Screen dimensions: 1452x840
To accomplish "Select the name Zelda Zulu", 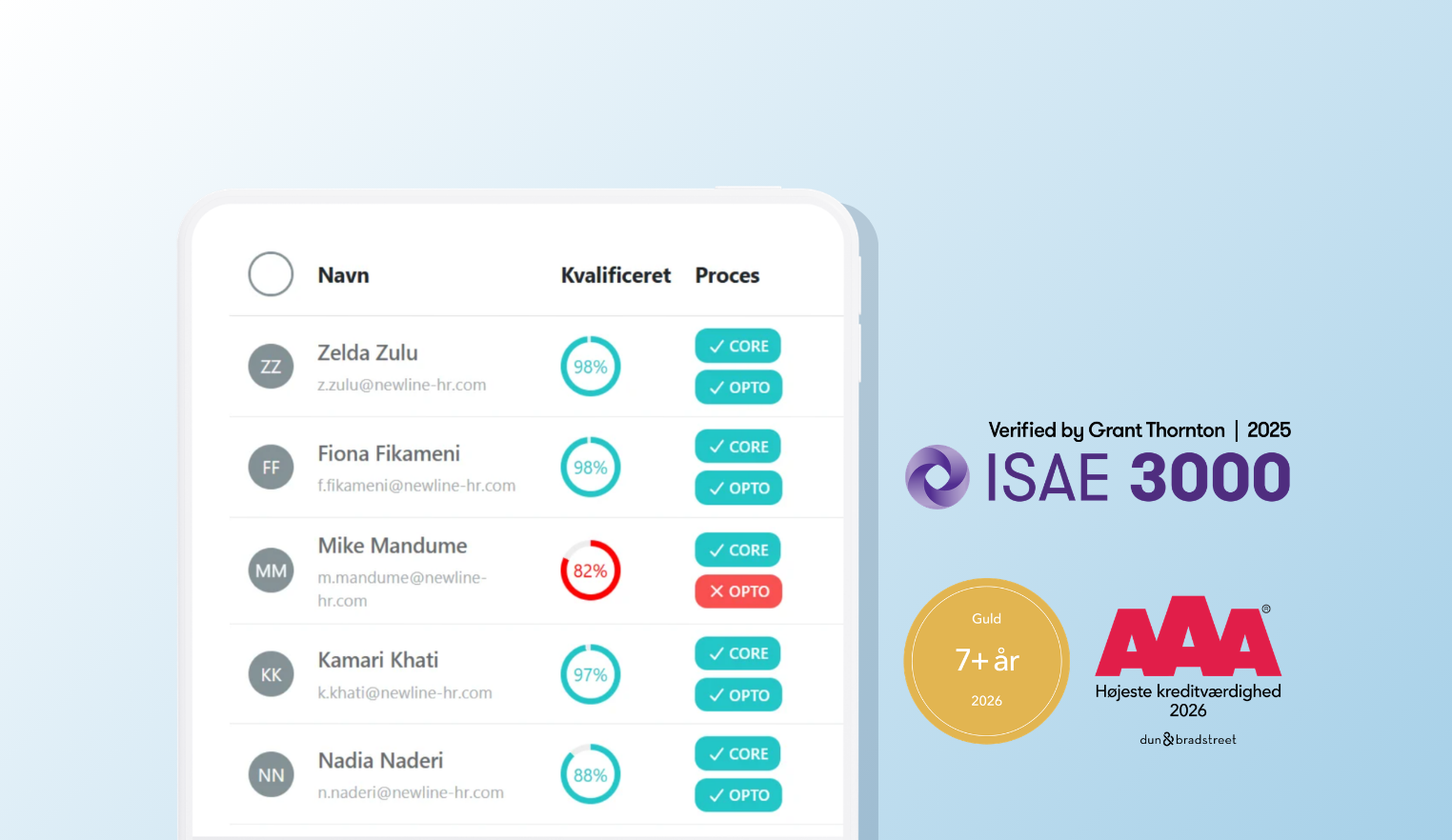I will click(x=368, y=352).
